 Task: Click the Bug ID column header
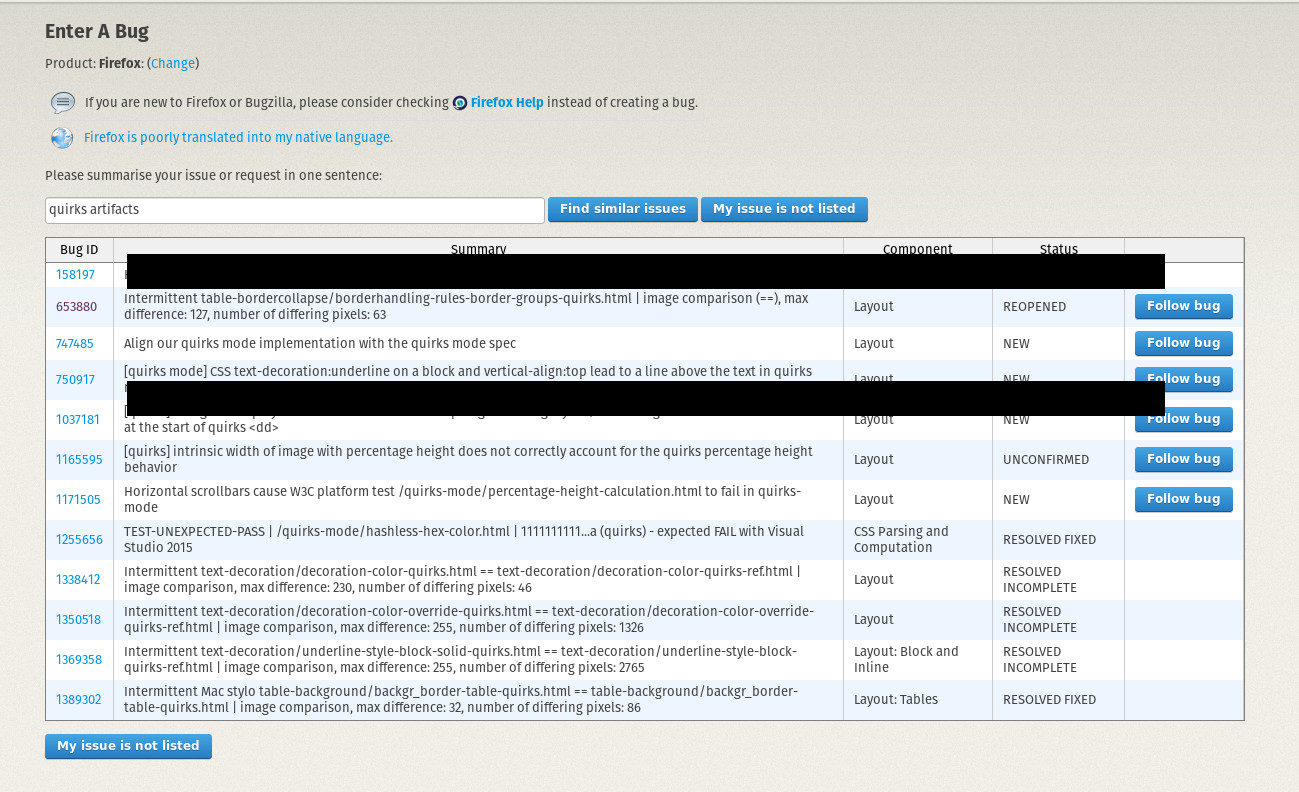click(x=79, y=250)
